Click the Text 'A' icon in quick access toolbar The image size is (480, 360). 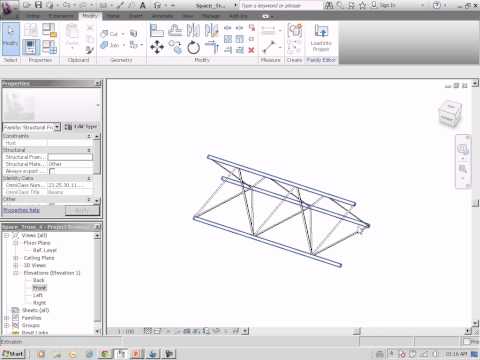(143, 5)
